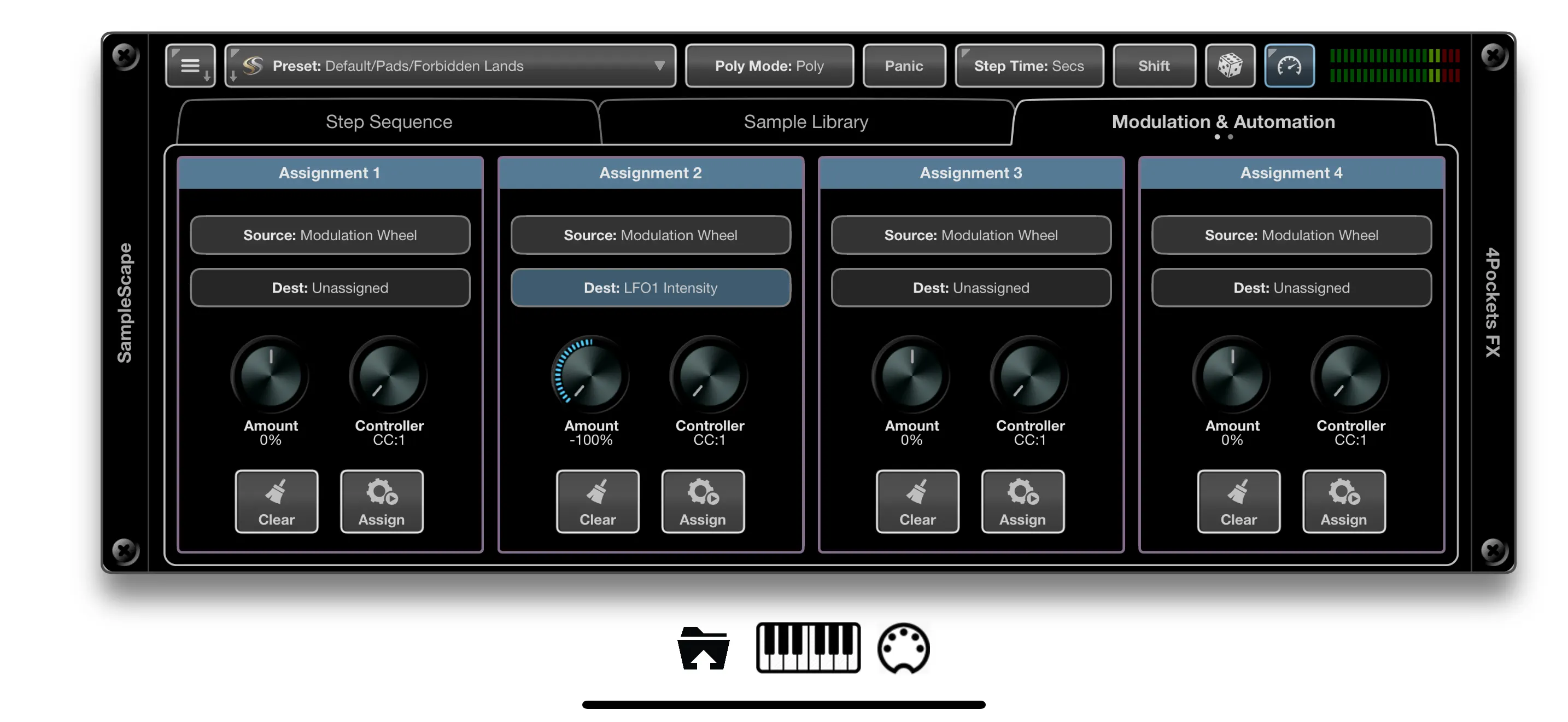
Task: Open MIDI settings via the DIN connector icon
Action: click(x=903, y=648)
